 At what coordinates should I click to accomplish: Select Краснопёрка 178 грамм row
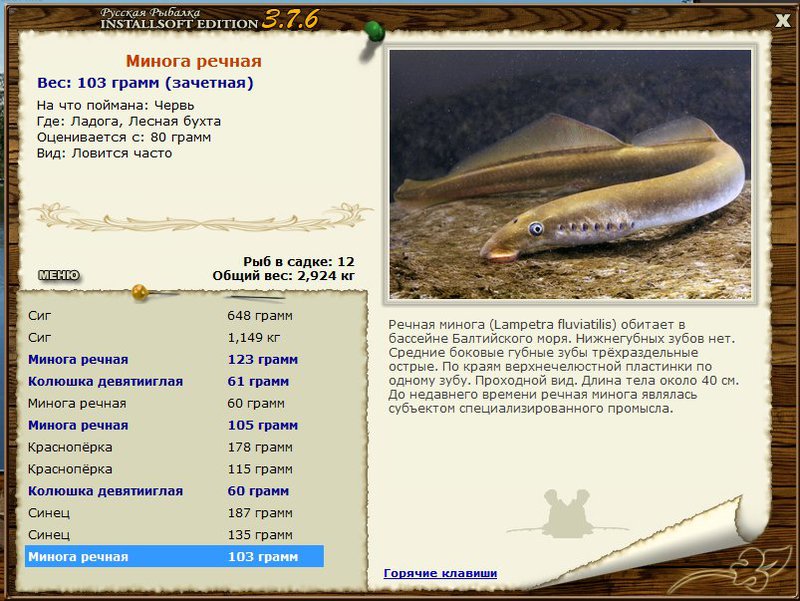tap(174, 447)
